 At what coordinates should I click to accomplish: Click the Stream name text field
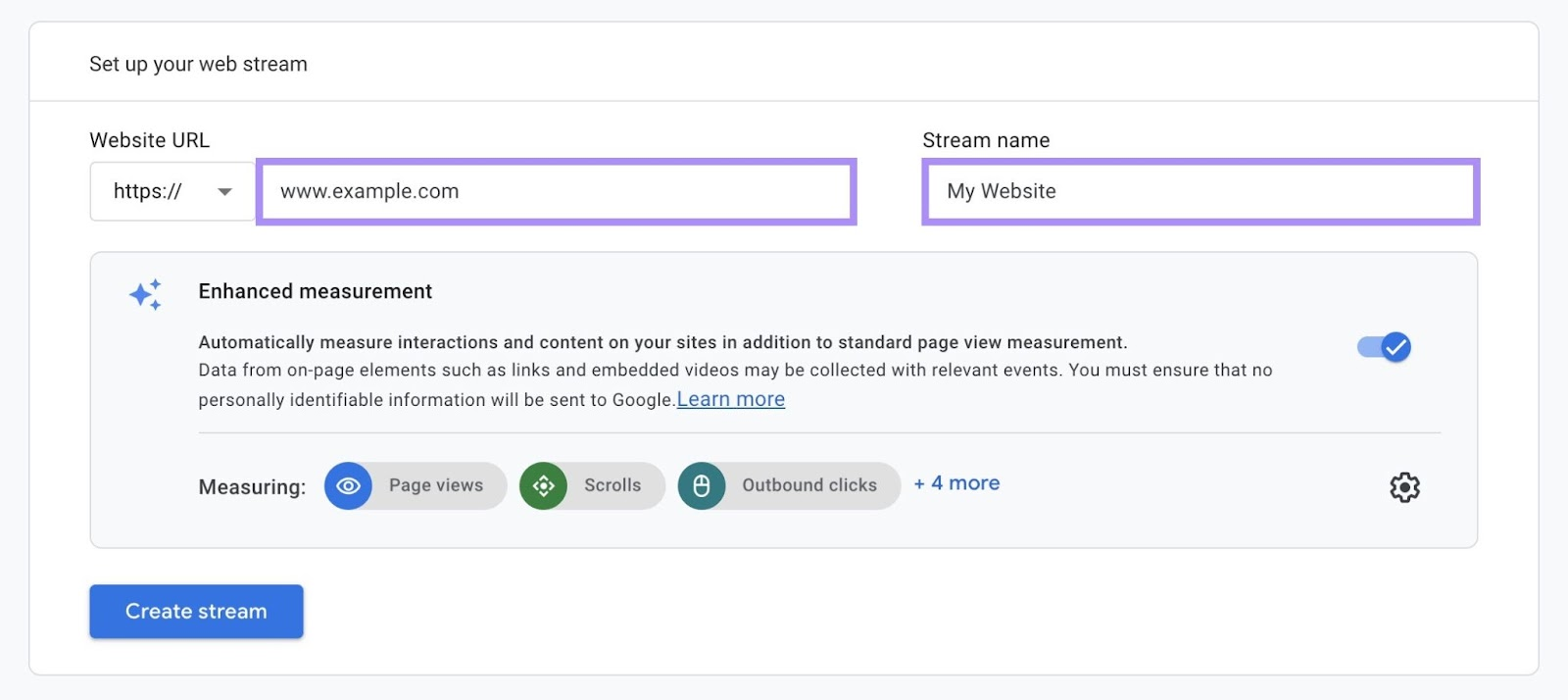pos(1200,191)
